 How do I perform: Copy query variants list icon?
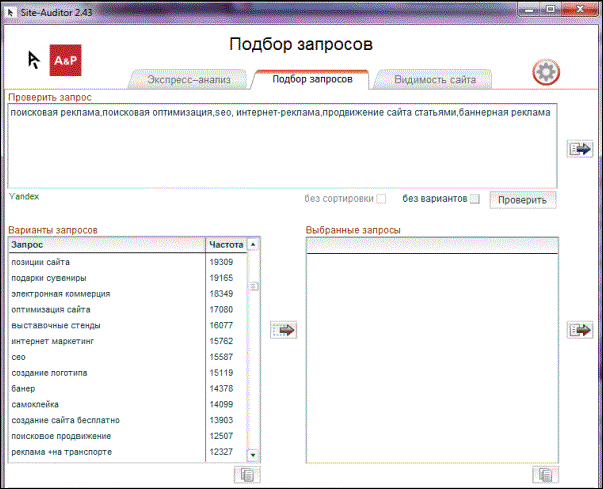pos(247,476)
